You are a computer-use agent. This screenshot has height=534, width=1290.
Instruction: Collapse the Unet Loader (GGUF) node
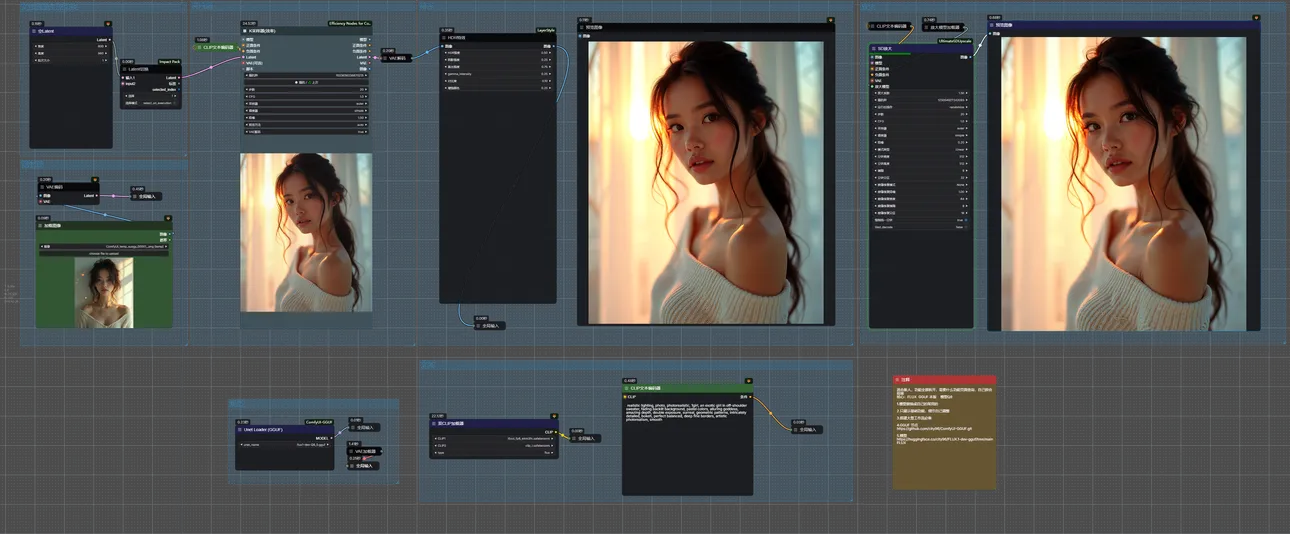[240, 429]
